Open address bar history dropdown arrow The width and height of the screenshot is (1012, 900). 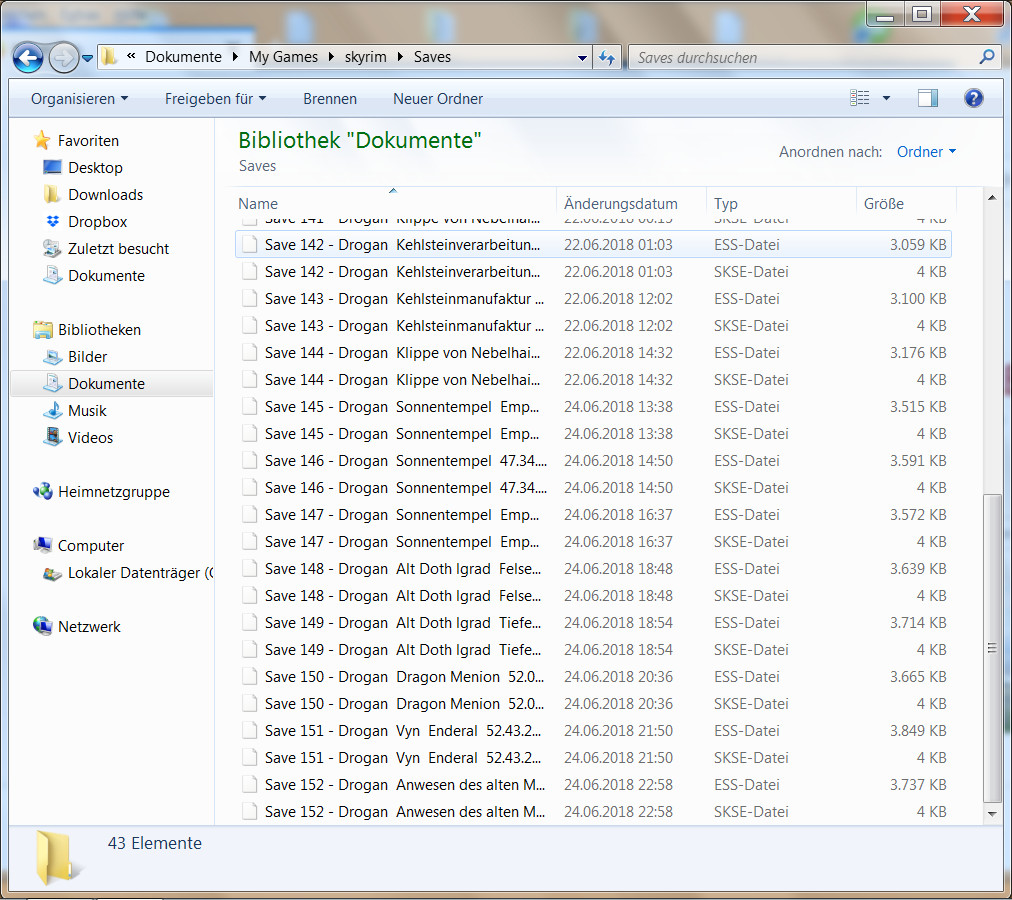(x=582, y=58)
